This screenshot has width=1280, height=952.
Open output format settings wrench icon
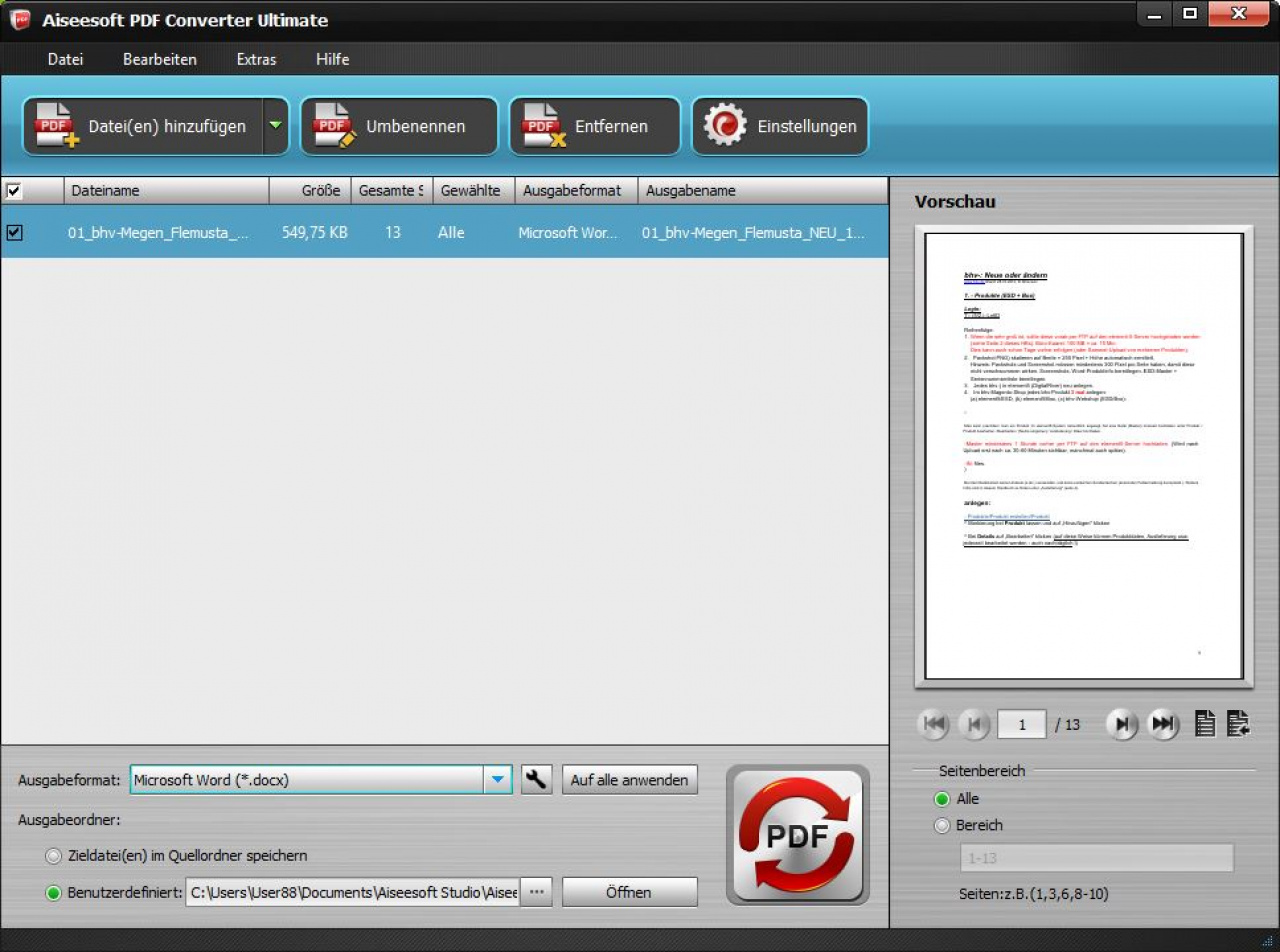(537, 780)
